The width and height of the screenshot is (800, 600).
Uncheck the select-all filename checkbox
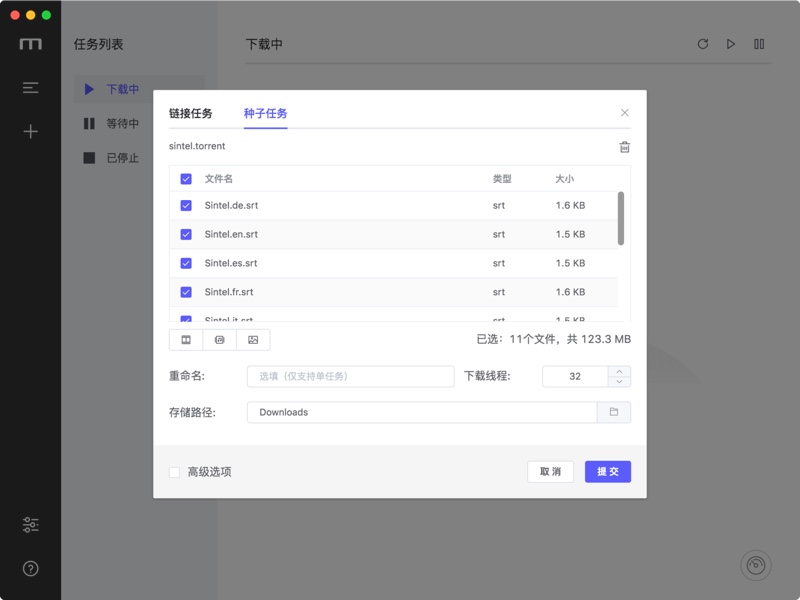185,176
